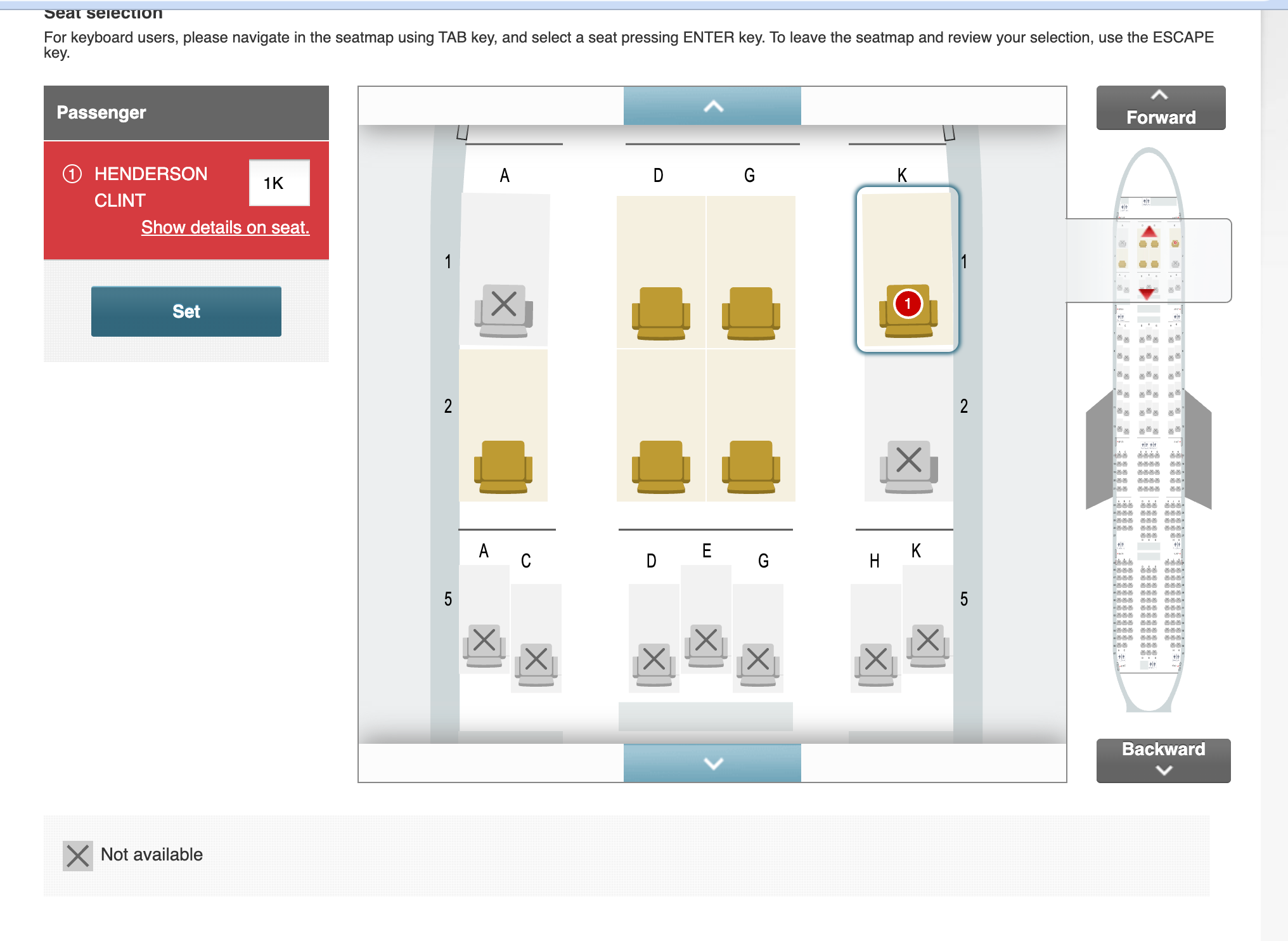Open the Show details on seat link
This screenshot has height=941, width=1288.
[225, 227]
